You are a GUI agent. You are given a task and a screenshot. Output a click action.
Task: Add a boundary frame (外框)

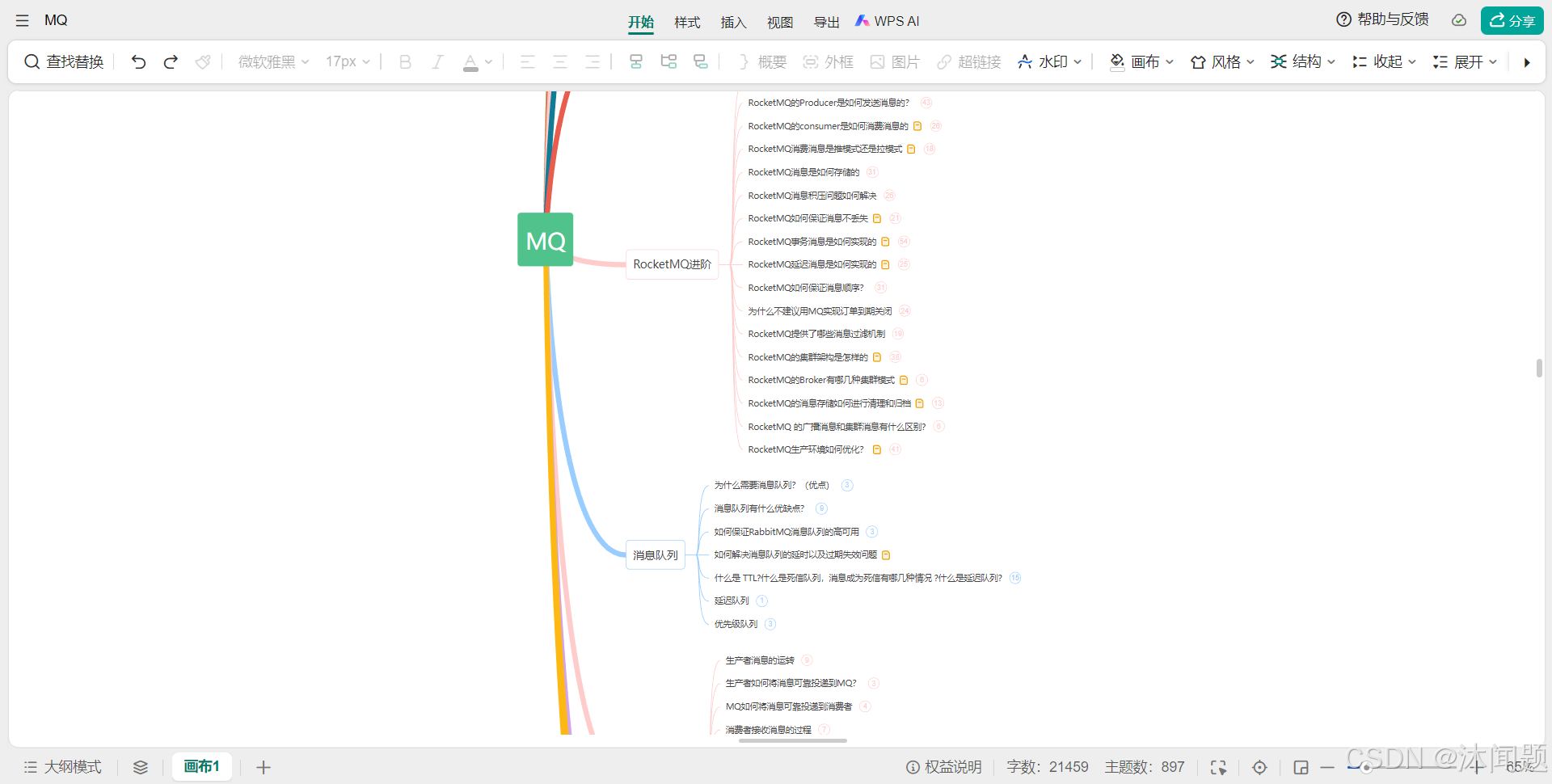(x=829, y=62)
